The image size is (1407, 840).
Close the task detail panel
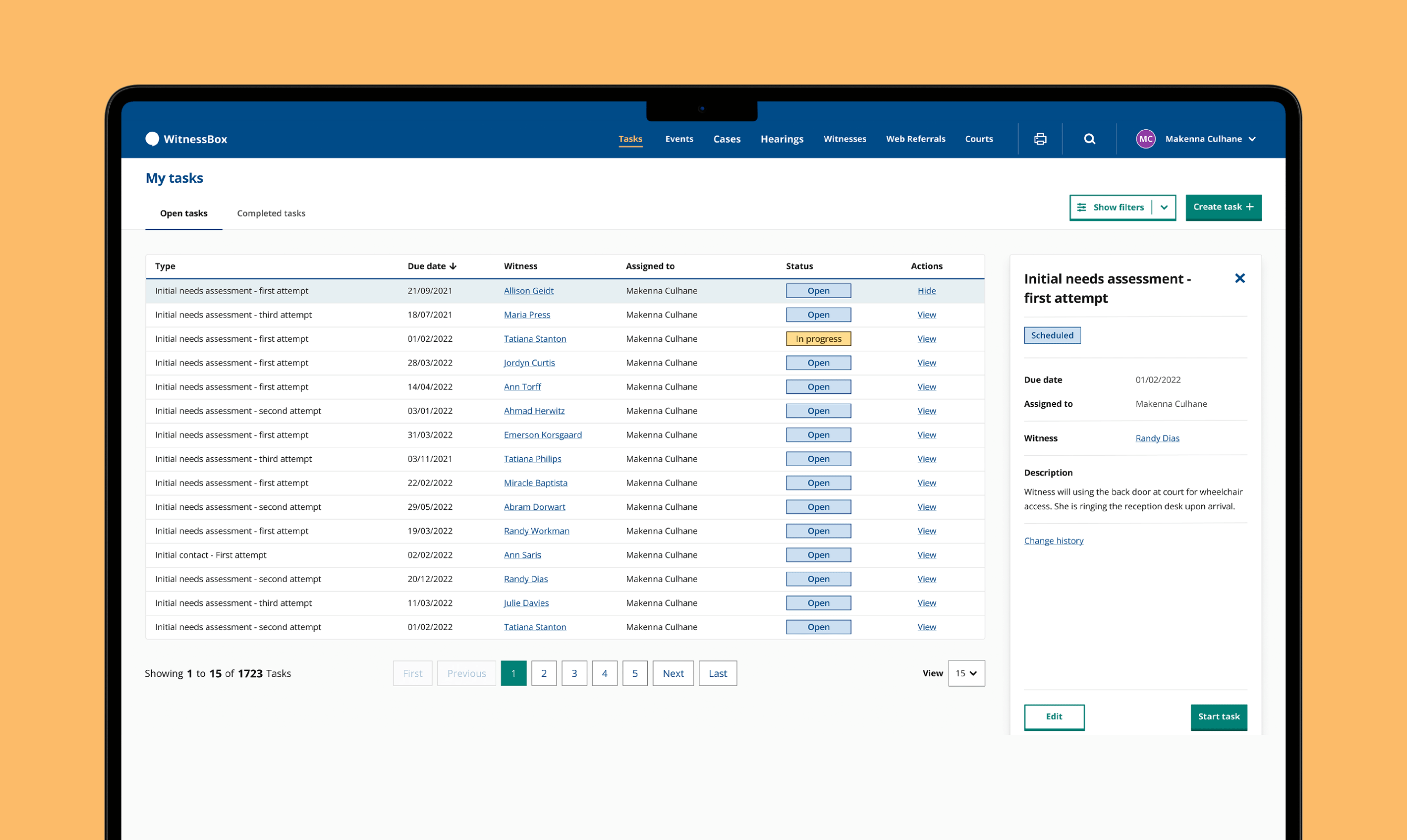1240,278
